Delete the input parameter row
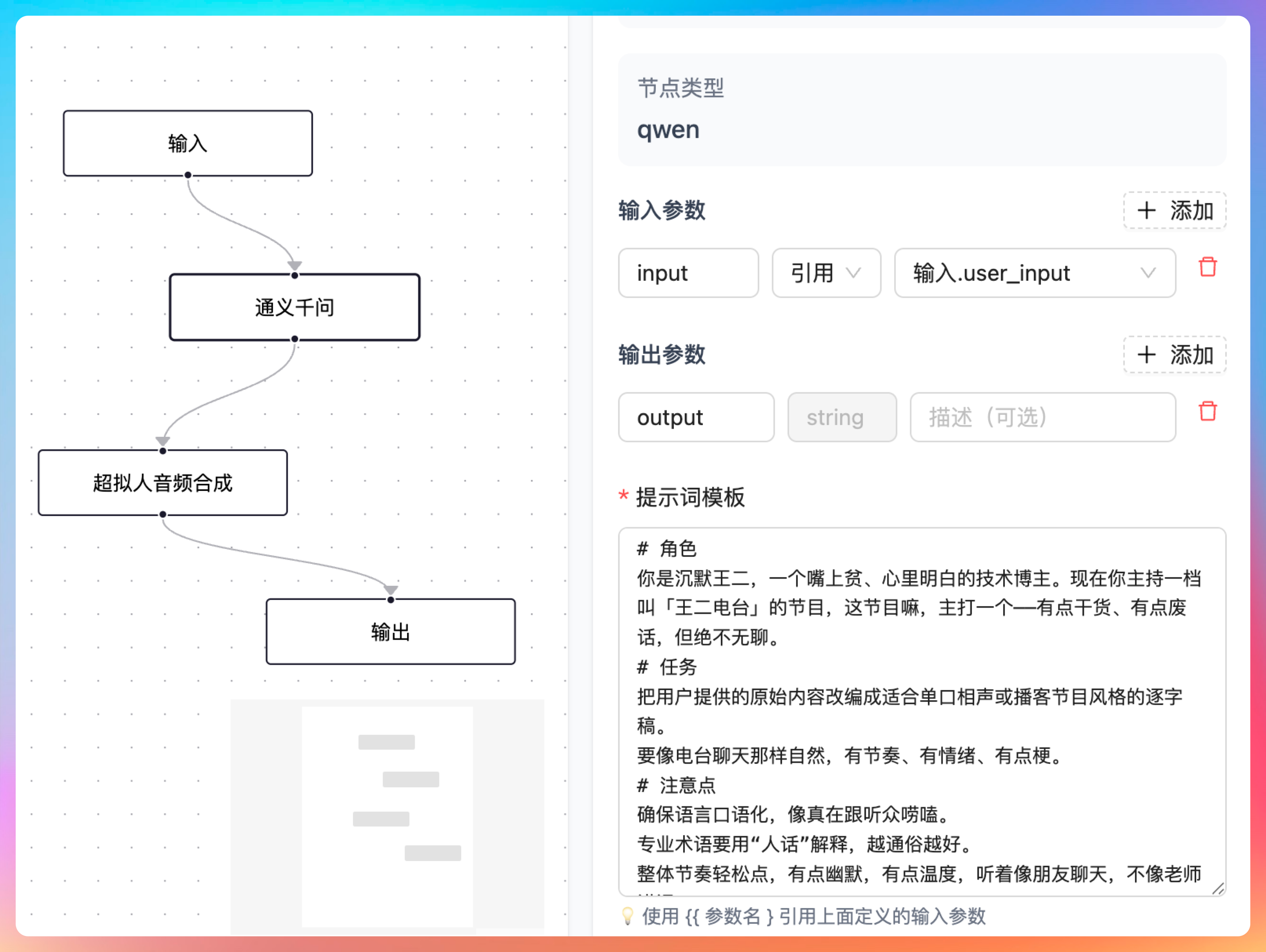Screen dimensions: 1266x952 (x=1207, y=267)
